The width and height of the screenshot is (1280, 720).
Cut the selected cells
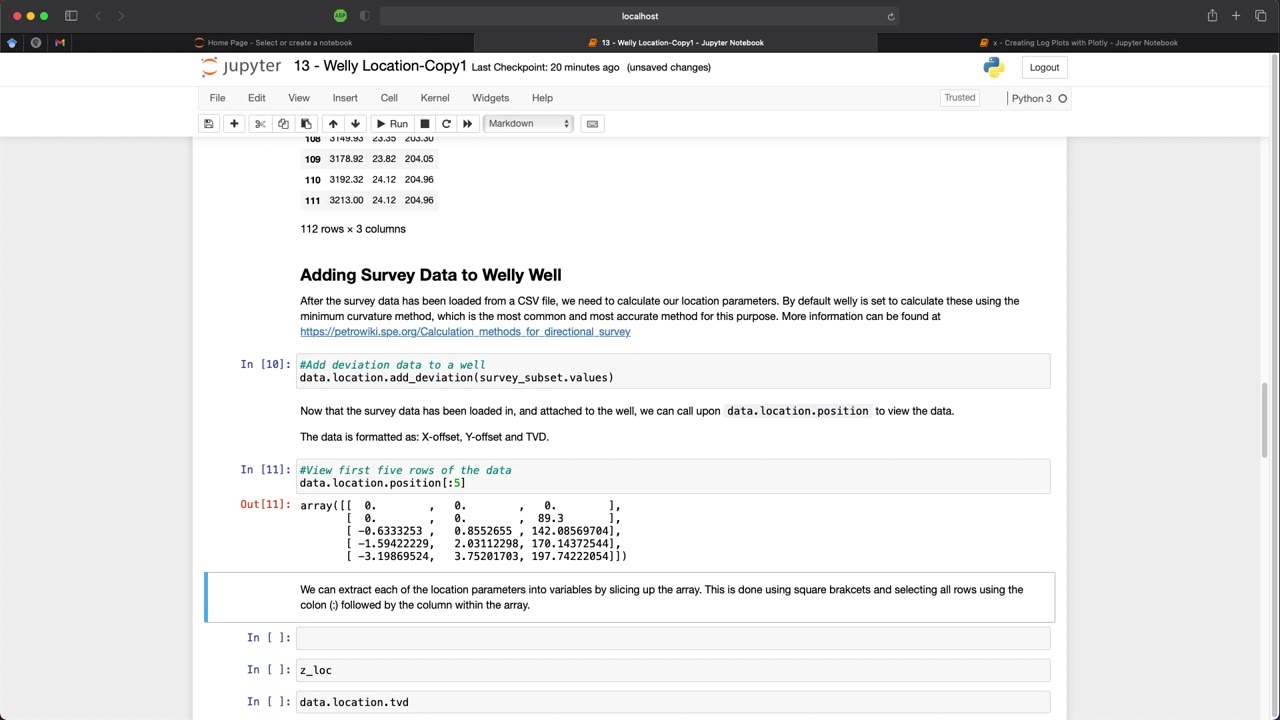click(260, 123)
